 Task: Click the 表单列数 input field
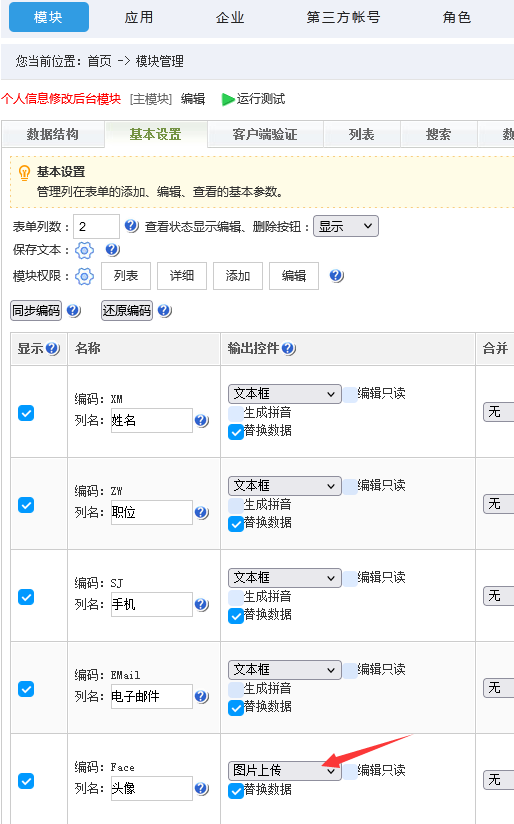(96, 226)
